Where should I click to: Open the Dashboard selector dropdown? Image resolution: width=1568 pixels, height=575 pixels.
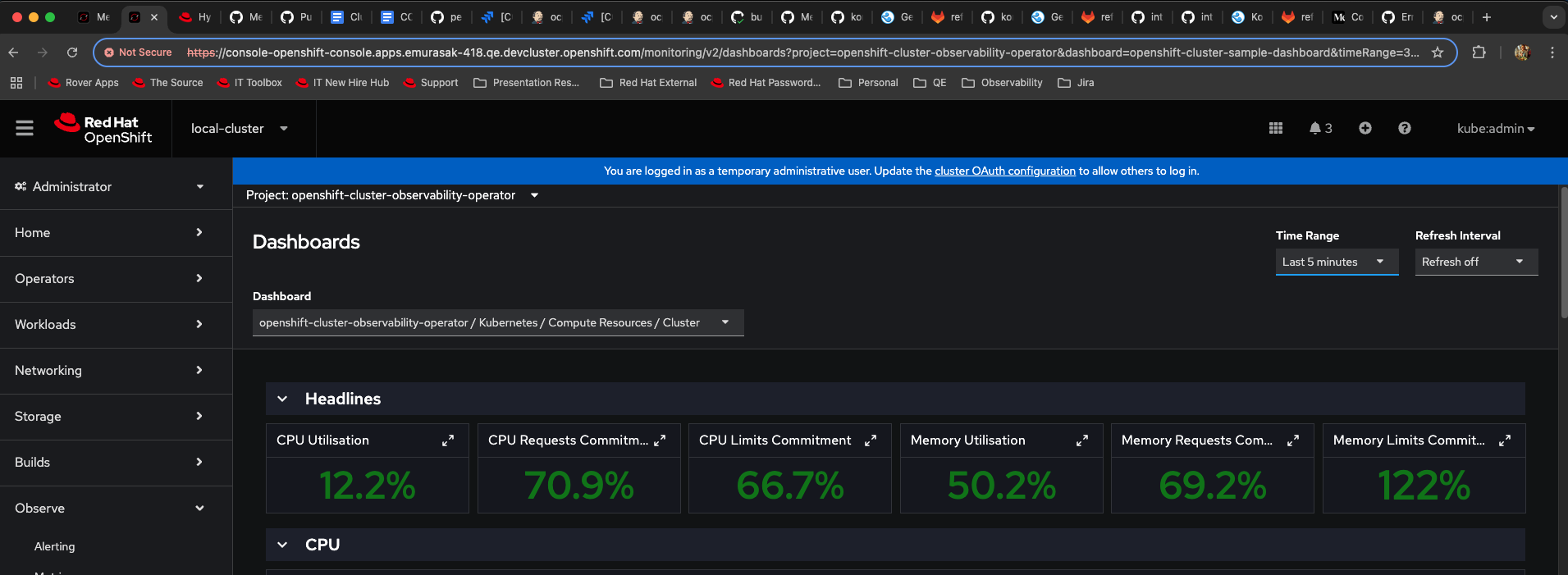[497, 322]
